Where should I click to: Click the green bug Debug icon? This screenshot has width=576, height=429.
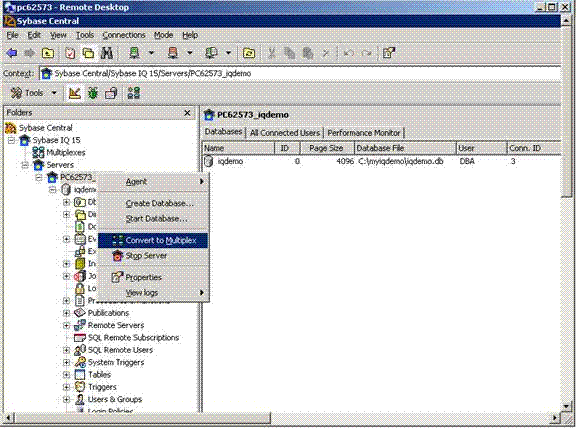pyautogui.click(x=93, y=93)
